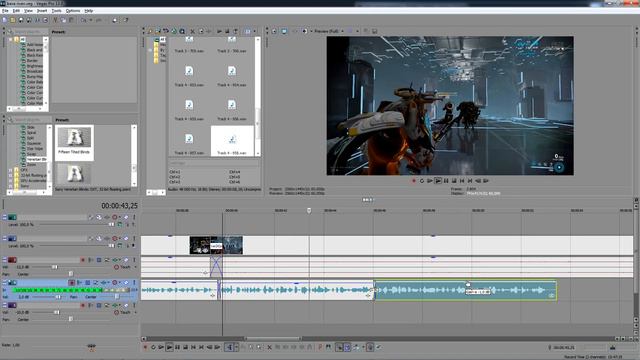Click Vol slider handle on red audio track
Image resolution: width=640 pixels, height=360 pixels.
(55, 267)
